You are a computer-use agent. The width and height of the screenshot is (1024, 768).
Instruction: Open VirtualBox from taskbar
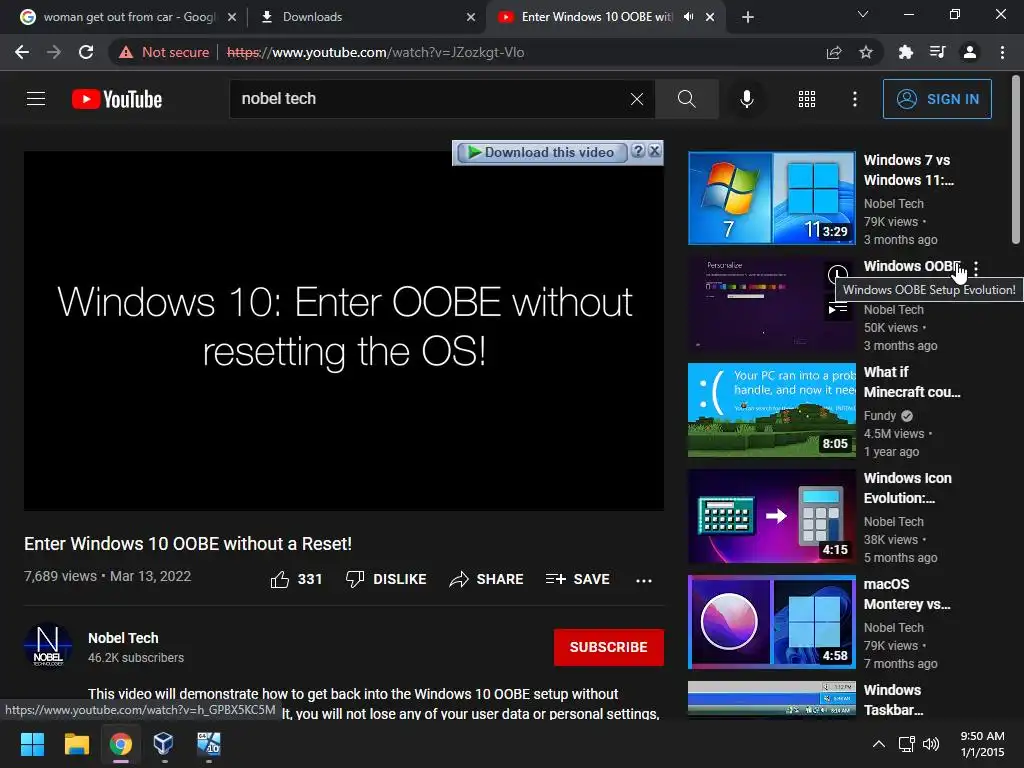point(164,744)
